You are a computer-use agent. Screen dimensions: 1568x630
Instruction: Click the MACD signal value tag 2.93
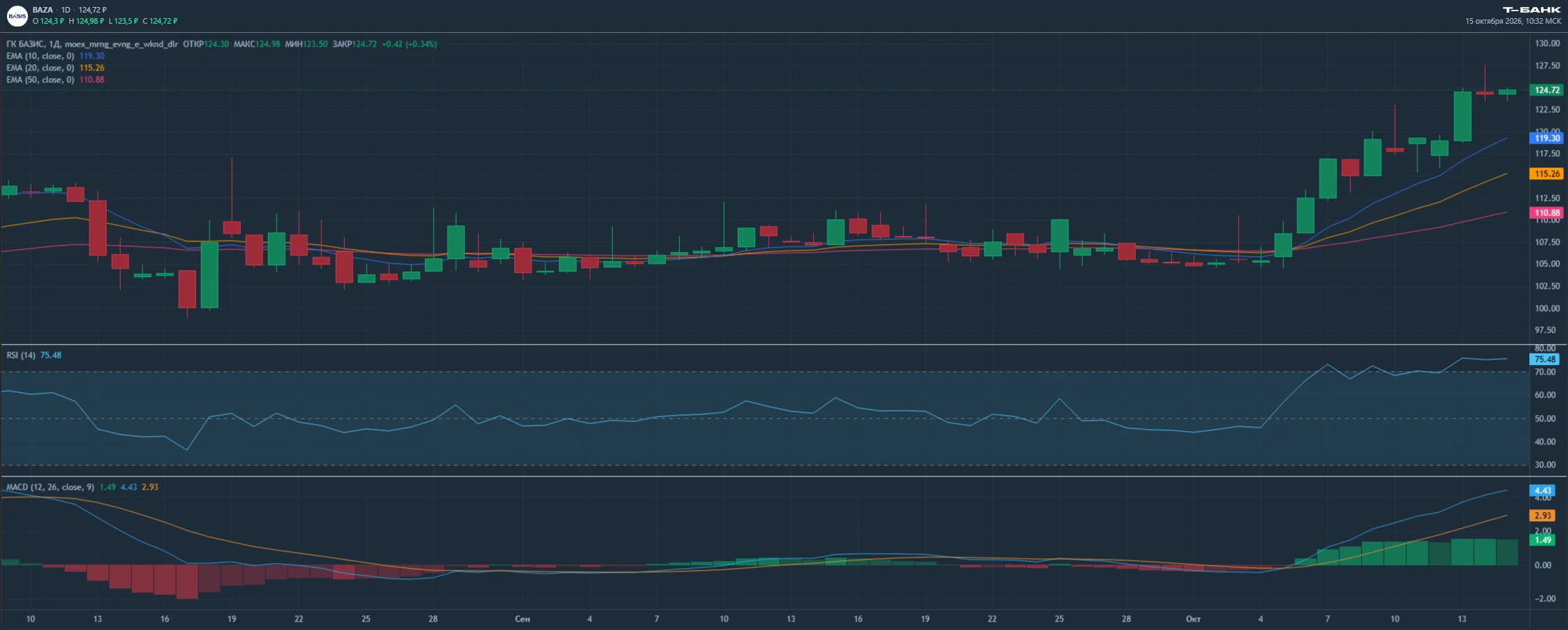point(1542,516)
